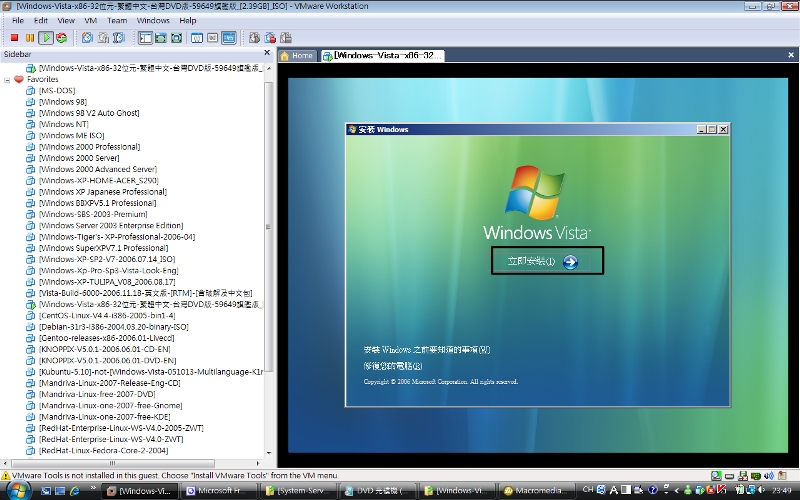800x500 pixels.
Task: Click the sidebar scroll up arrow
Action: pos(269,68)
